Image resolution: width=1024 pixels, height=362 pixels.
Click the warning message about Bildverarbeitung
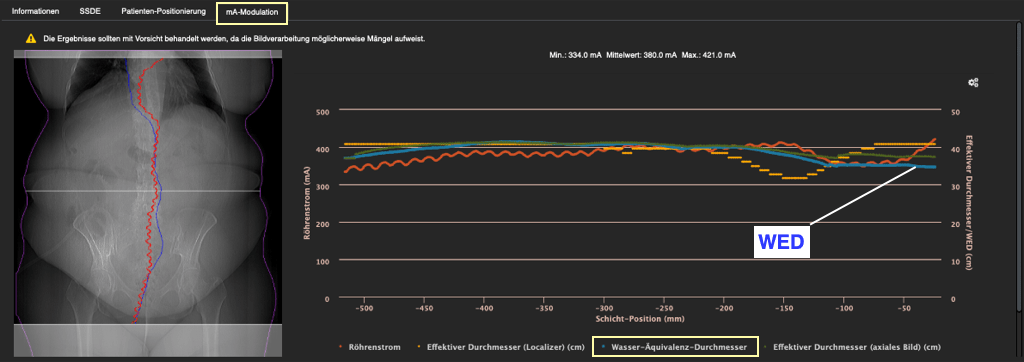coord(234,39)
